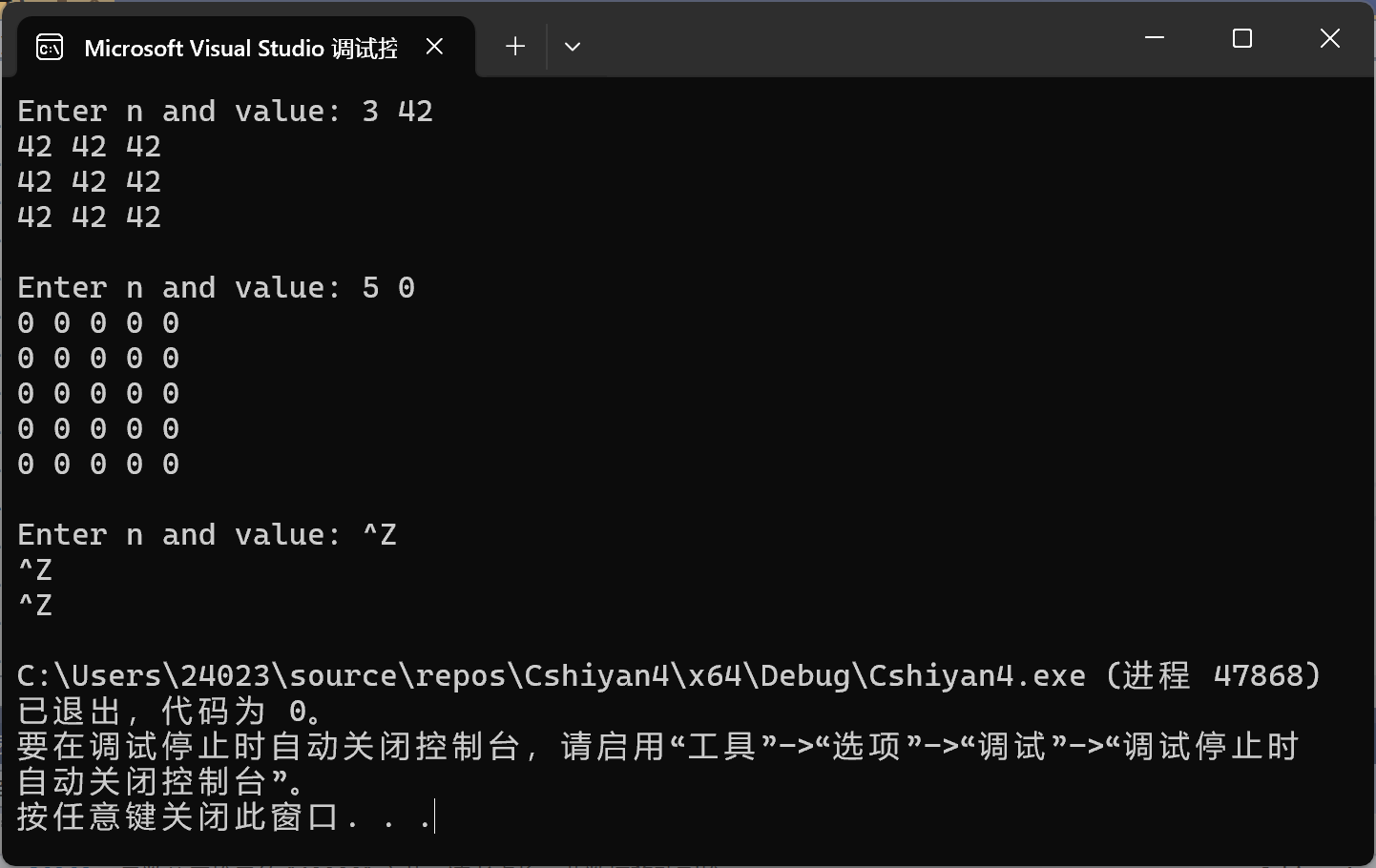The width and height of the screenshot is (1376, 868).
Task: Open a new terminal tab
Action: (x=515, y=47)
